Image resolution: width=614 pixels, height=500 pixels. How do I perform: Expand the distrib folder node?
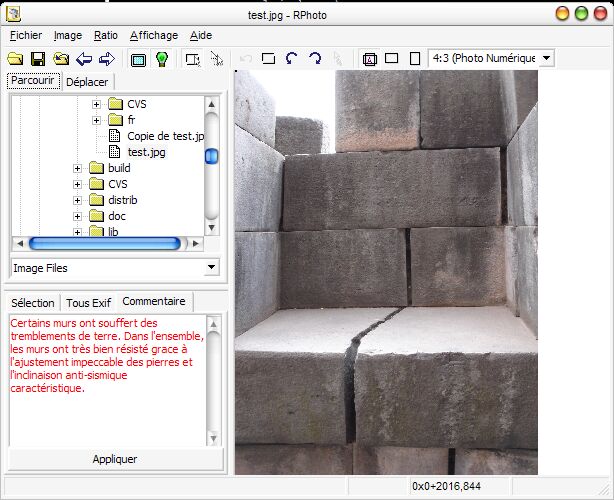click(x=77, y=200)
